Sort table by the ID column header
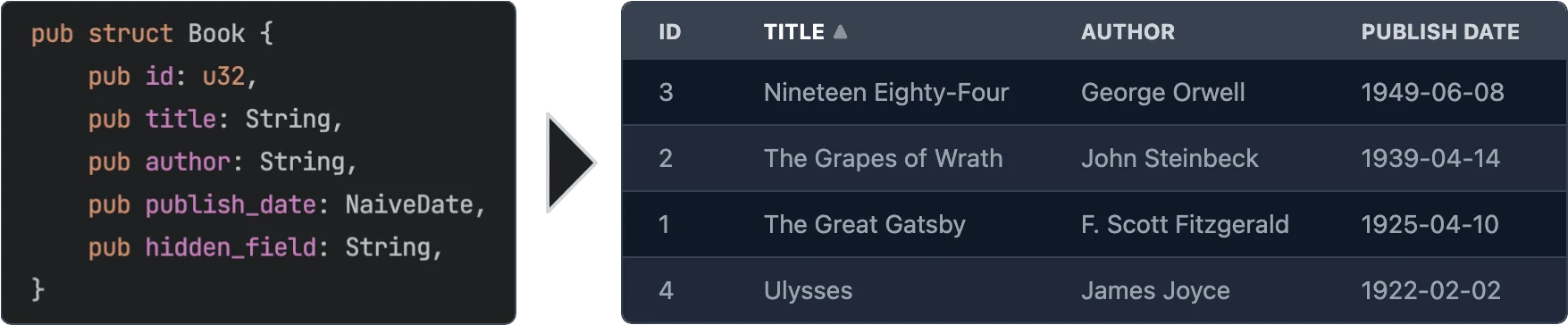The width and height of the screenshot is (1568, 325). point(669,32)
